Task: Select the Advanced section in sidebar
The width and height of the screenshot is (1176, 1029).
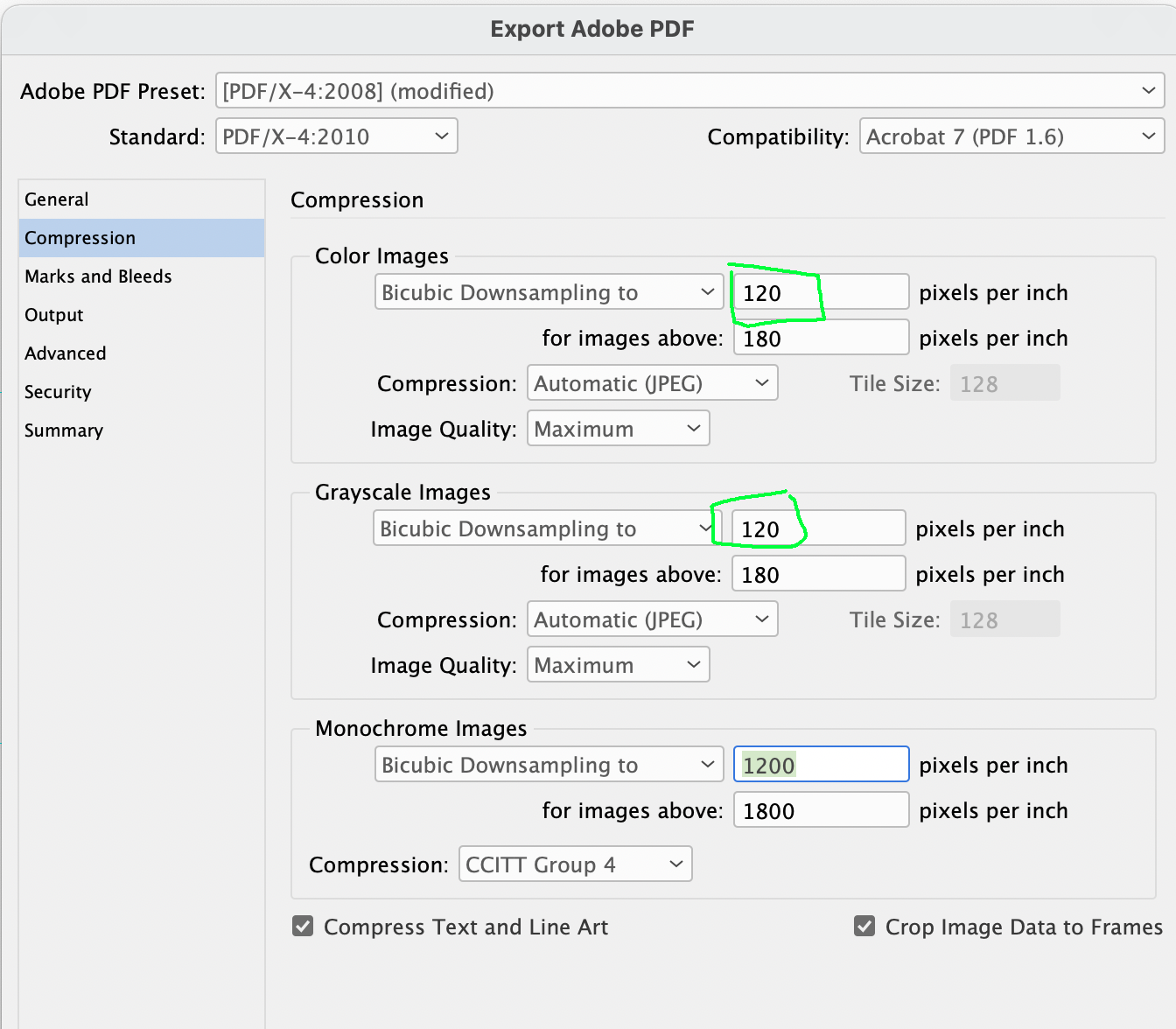Action: point(65,353)
